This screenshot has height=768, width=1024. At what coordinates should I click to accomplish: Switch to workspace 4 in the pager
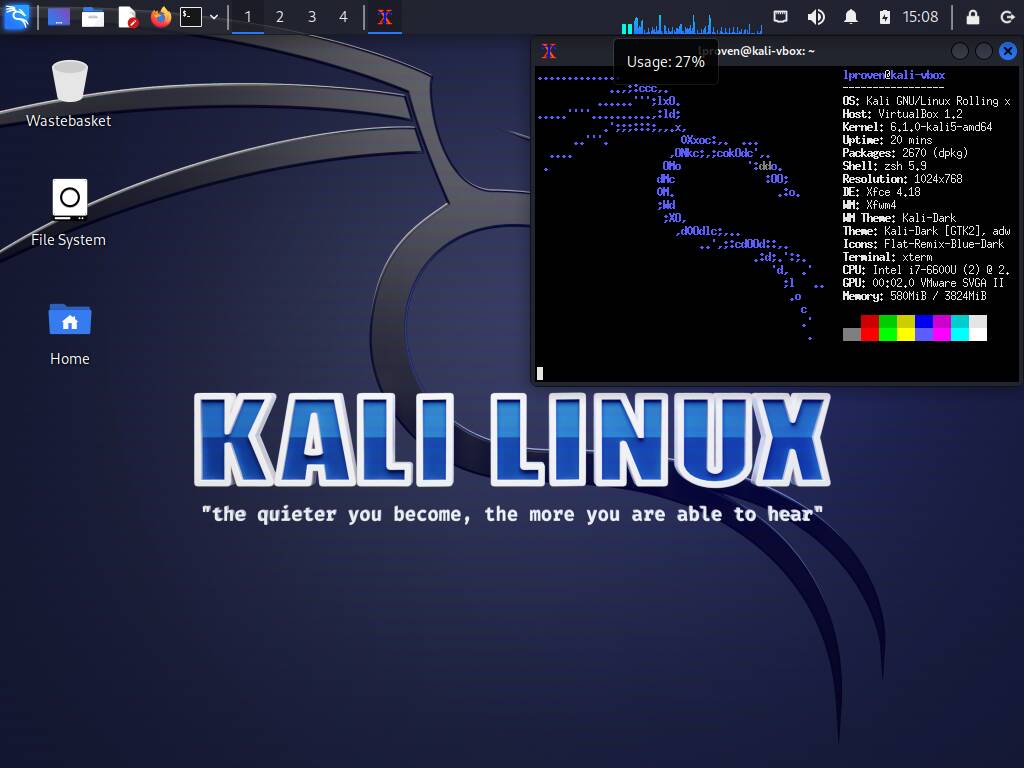[x=343, y=17]
